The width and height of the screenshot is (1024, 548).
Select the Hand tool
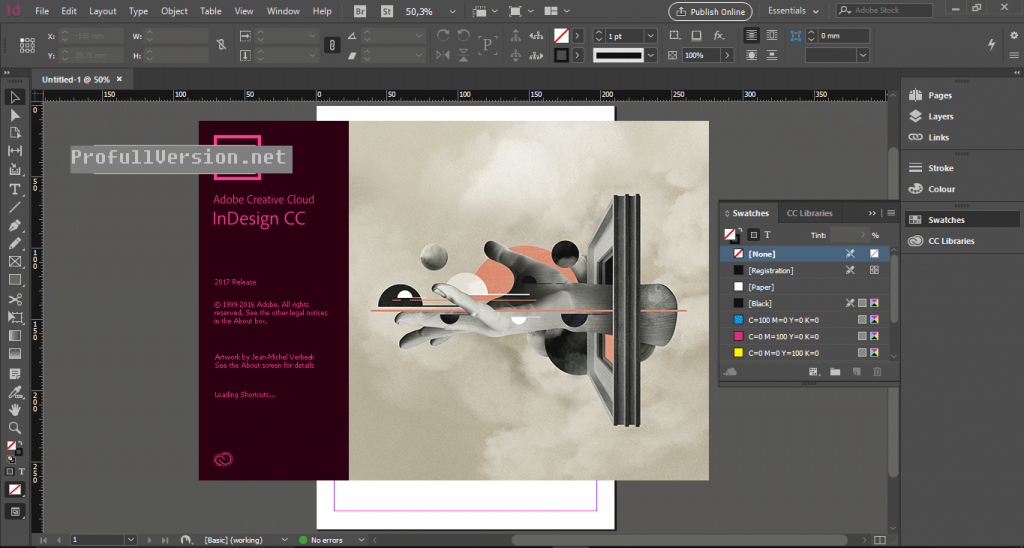coord(14,410)
